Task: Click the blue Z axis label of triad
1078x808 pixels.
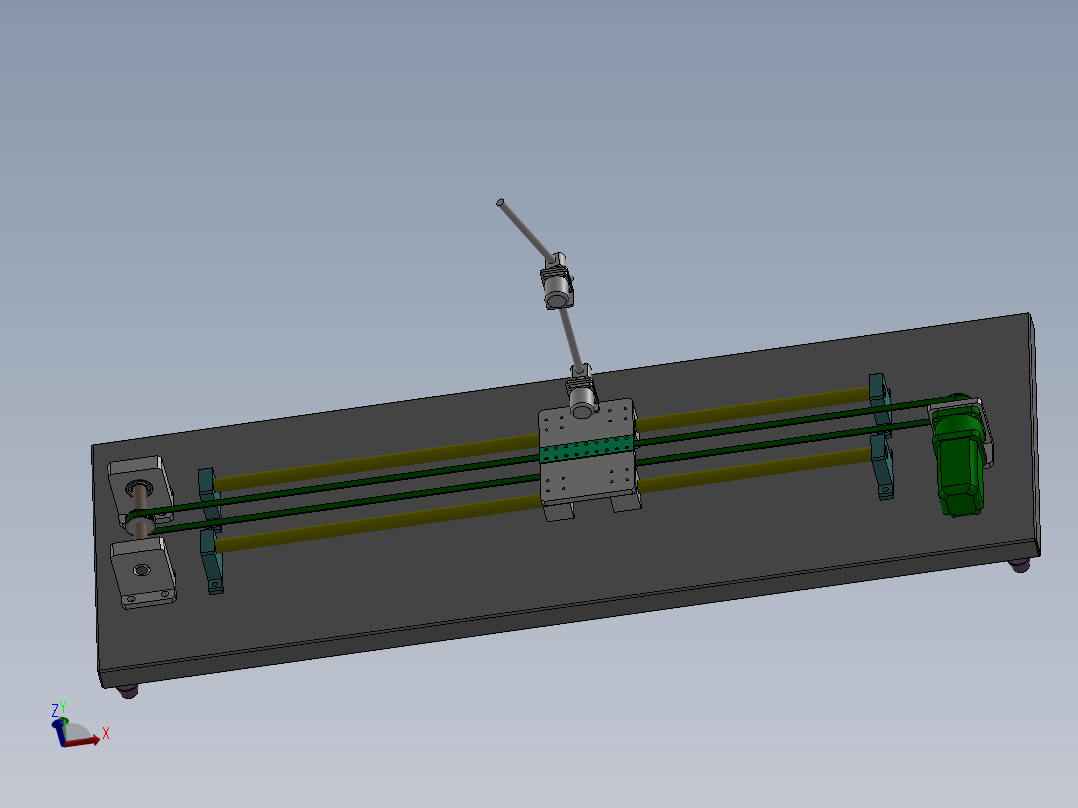Action: [55, 710]
